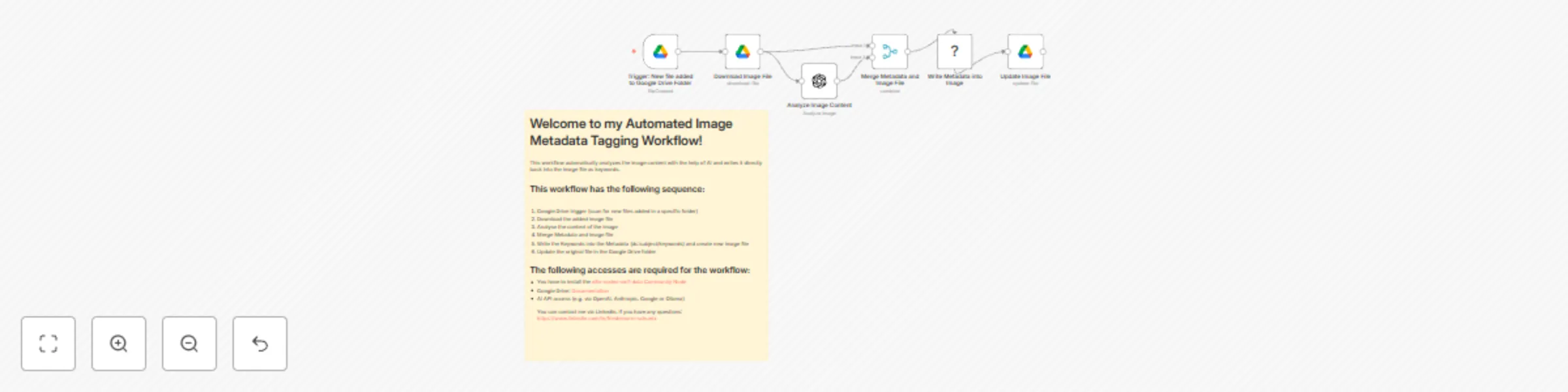Screen dimensions: 1568x392
Task: Open the Download Image File node
Action: tap(743, 52)
